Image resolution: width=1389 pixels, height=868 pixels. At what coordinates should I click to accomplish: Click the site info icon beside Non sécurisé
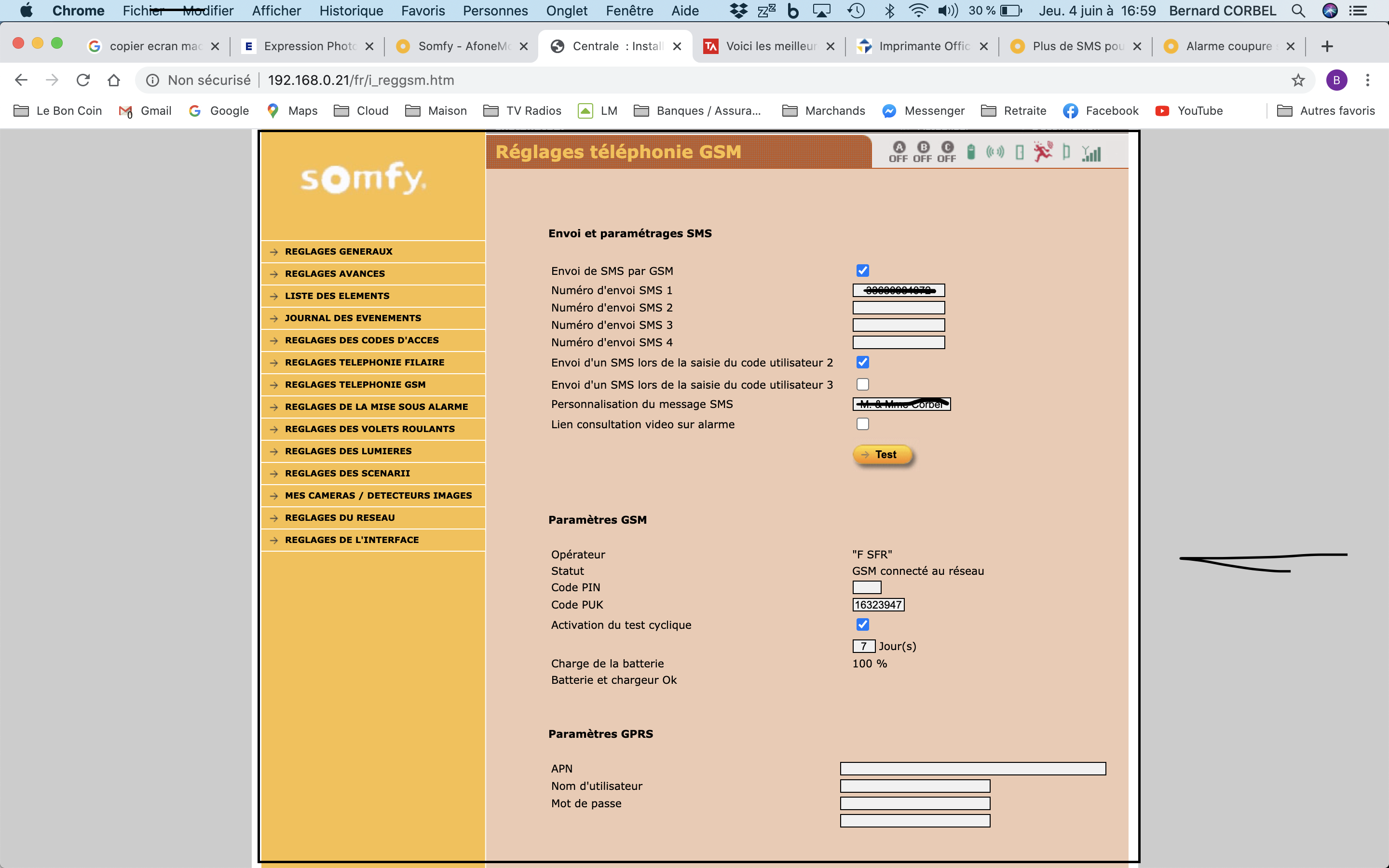click(152, 81)
